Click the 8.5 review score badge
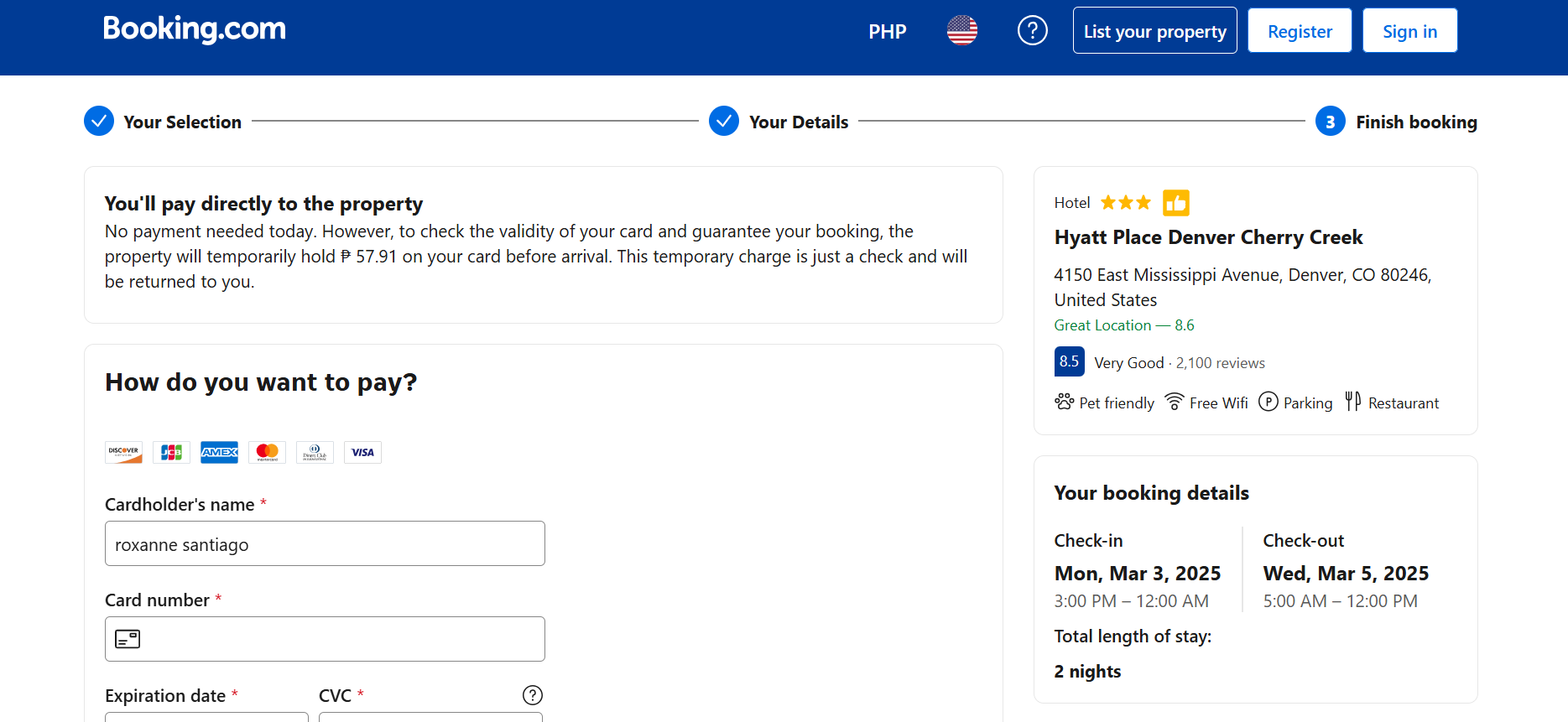Image resolution: width=1568 pixels, height=722 pixels. click(x=1069, y=361)
